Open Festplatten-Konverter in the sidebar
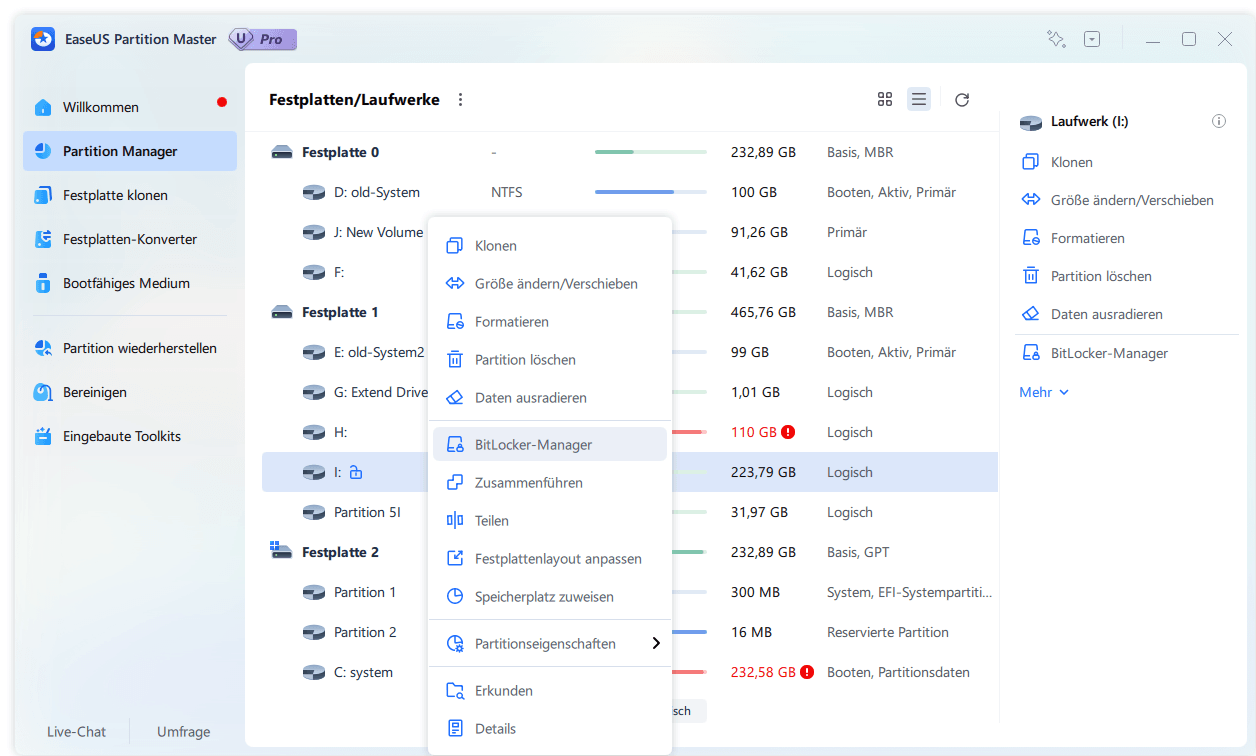The height and width of the screenshot is (756, 1256). click(130, 239)
